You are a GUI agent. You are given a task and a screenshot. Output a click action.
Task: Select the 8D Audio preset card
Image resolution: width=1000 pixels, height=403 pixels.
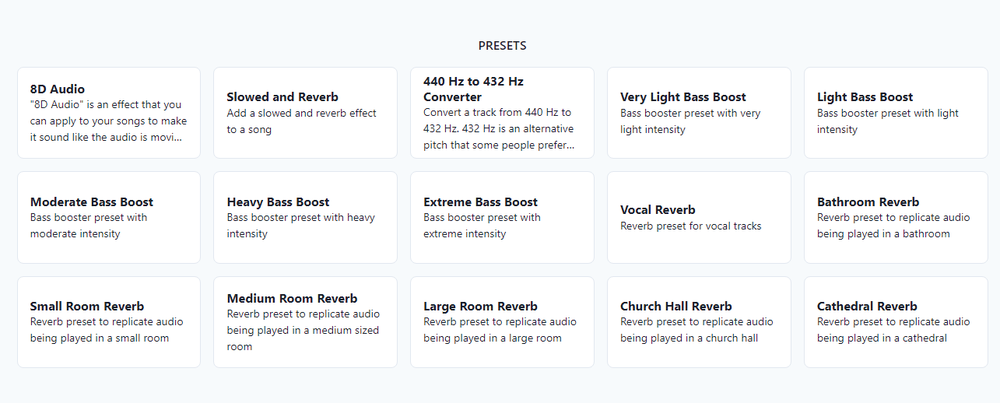click(x=108, y=113)
